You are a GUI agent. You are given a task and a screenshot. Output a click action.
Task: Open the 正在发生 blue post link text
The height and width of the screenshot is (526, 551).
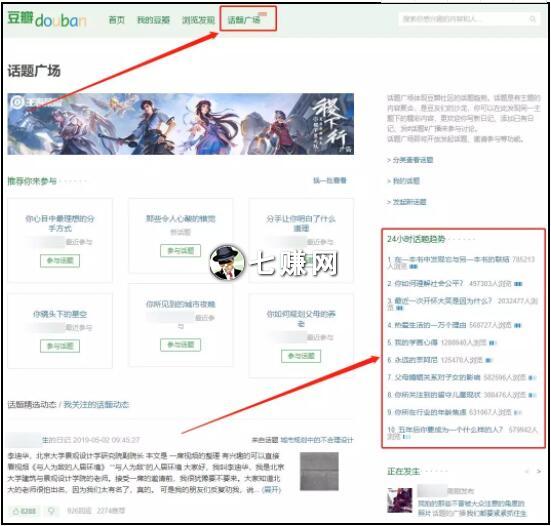coord(472,508)
